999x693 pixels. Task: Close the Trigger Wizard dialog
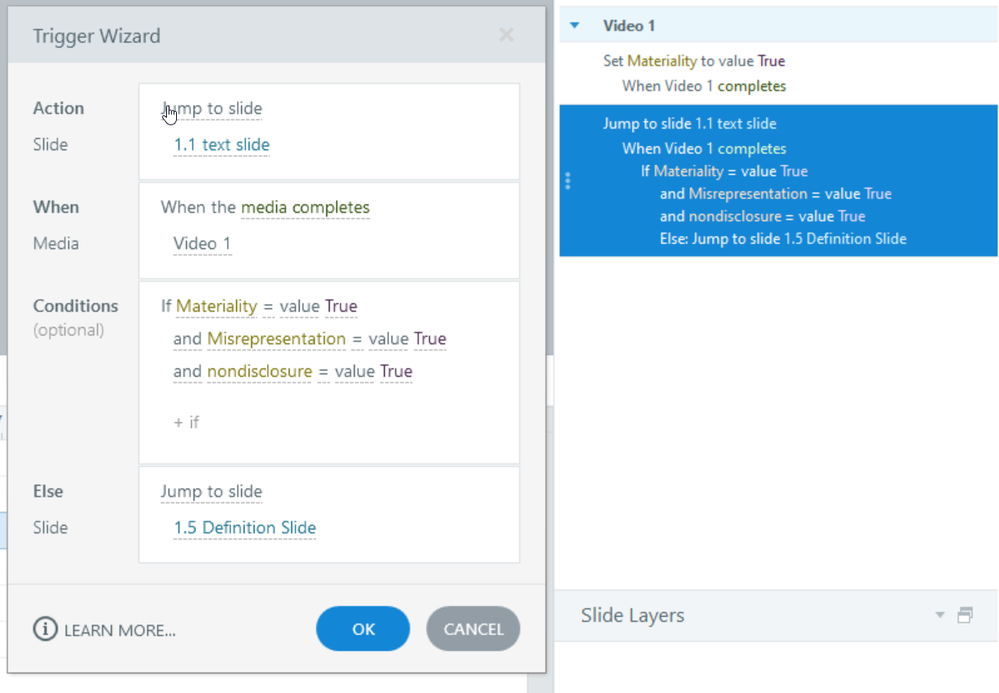coord(506,35)
